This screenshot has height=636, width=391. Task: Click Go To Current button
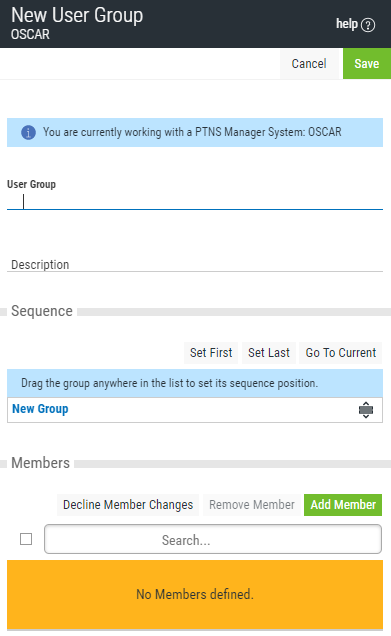(x=341, y=352)
